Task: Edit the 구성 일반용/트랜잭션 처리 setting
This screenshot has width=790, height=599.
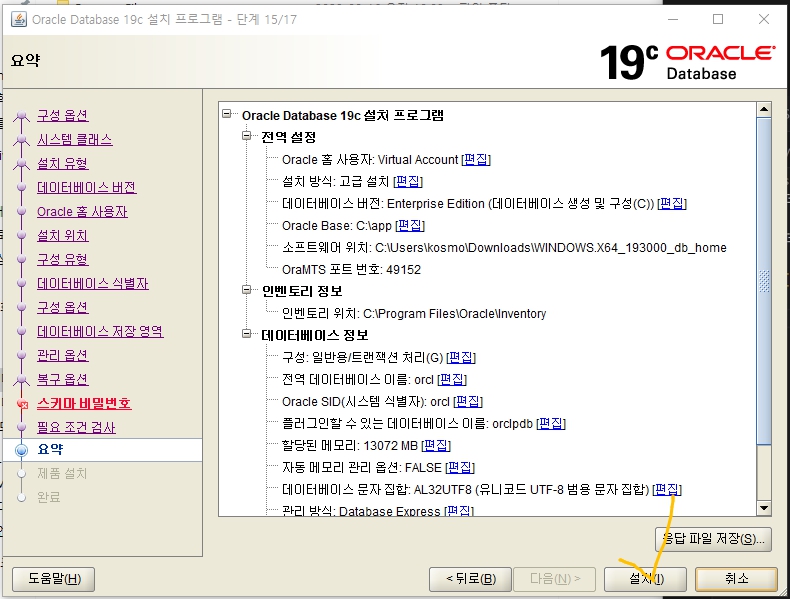Action: (x=461, y=358)
